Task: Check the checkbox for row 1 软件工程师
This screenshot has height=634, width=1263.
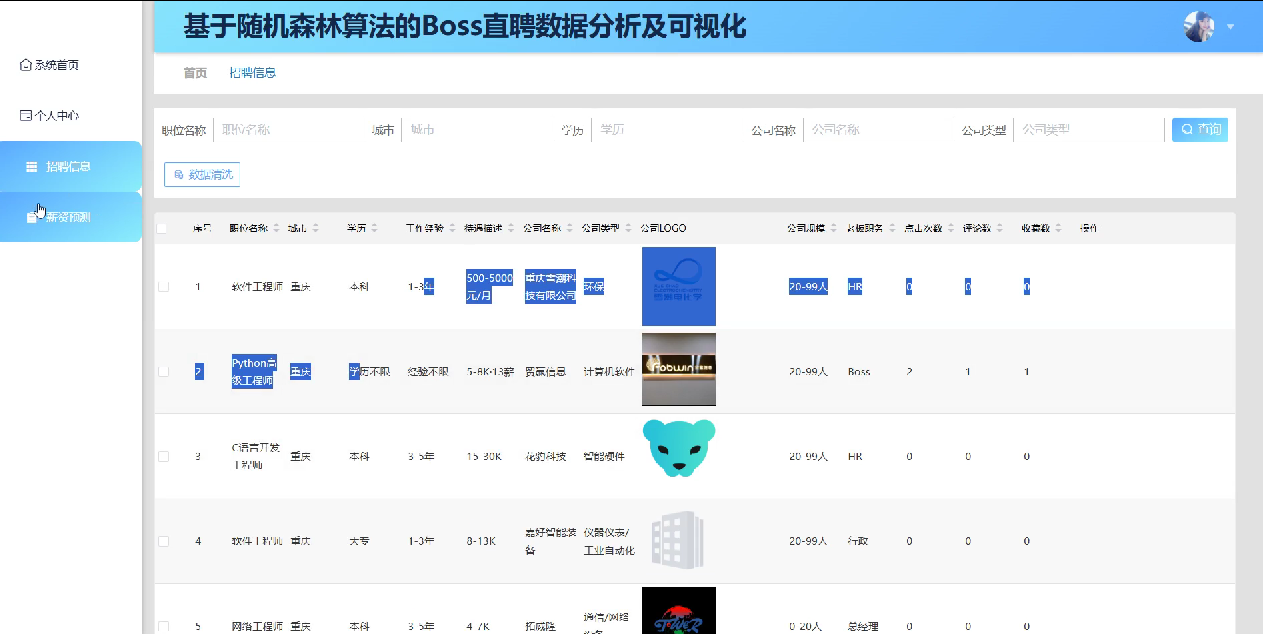Action: tap(161, 286)
